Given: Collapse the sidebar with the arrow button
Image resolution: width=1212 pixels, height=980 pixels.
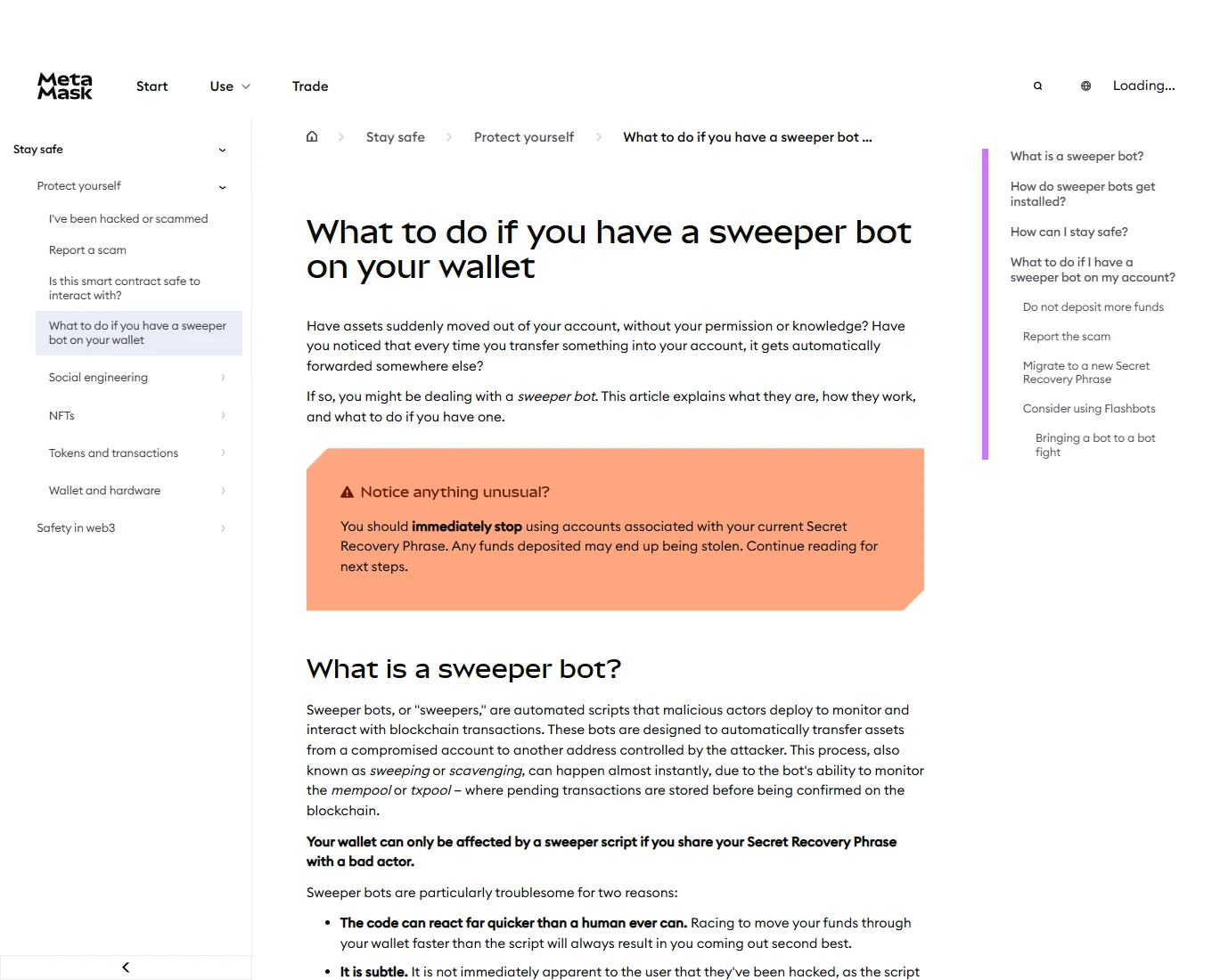Looking at the screenshot, I should tap(126, 967).
